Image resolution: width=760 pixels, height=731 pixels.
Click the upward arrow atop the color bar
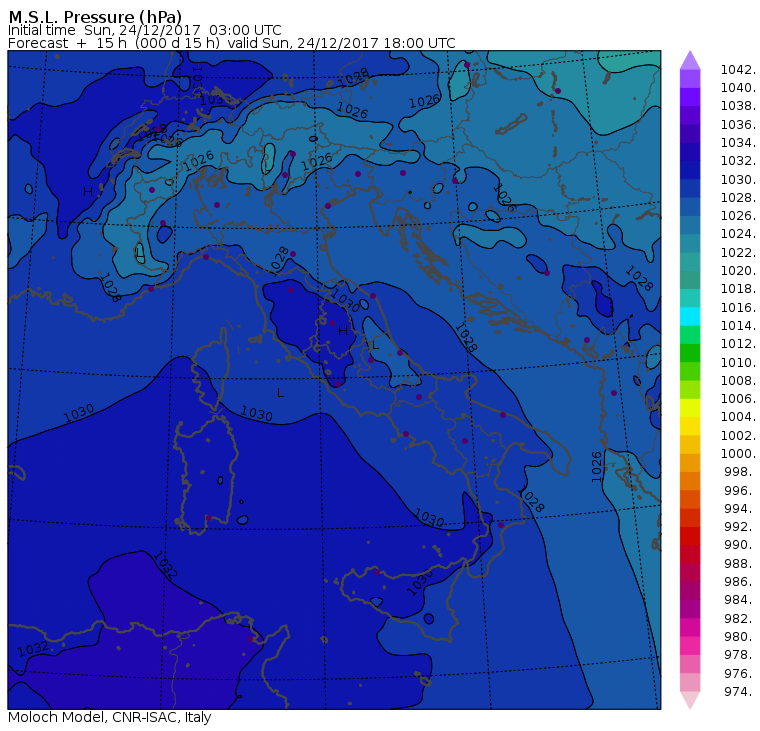click(x=690, y=60)
